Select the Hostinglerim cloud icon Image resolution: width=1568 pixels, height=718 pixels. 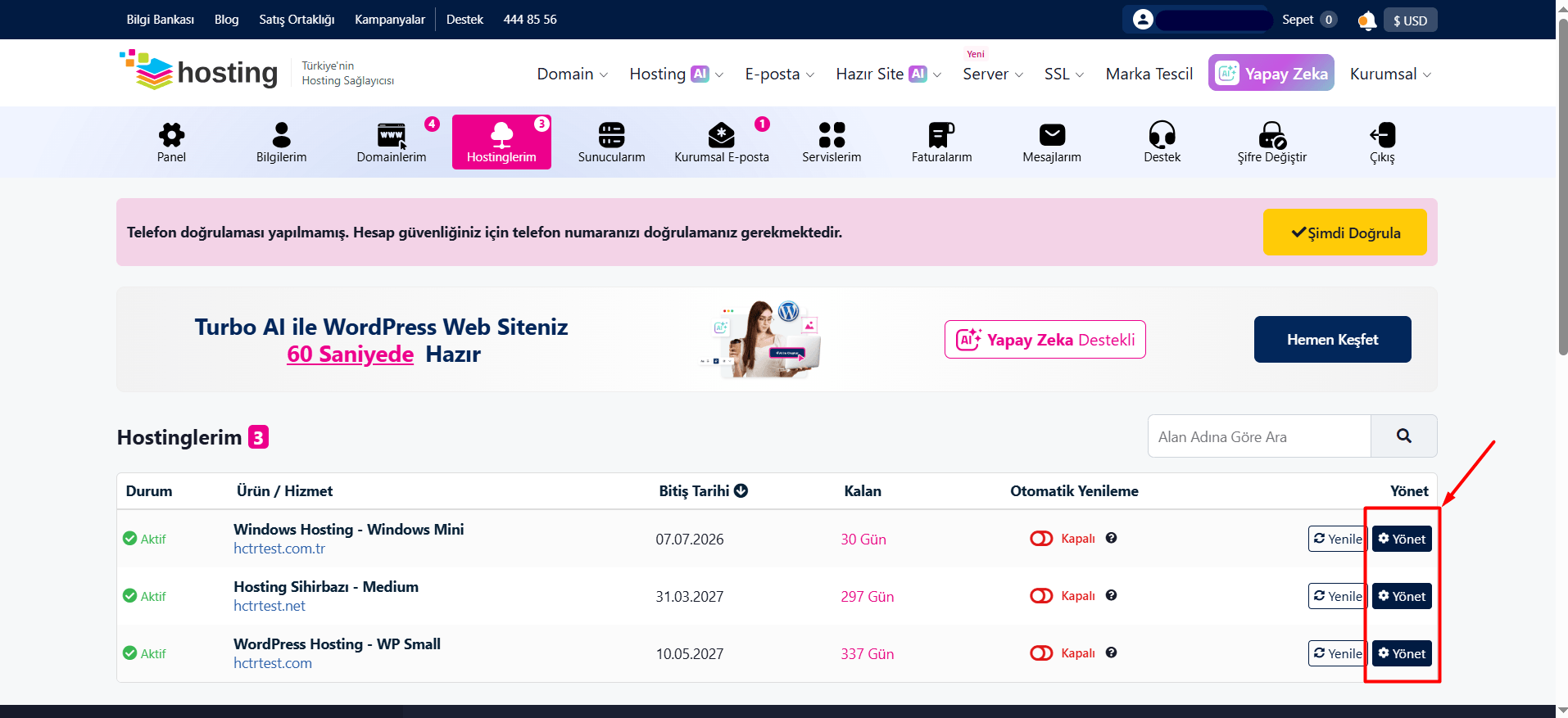tap(501, 134)
